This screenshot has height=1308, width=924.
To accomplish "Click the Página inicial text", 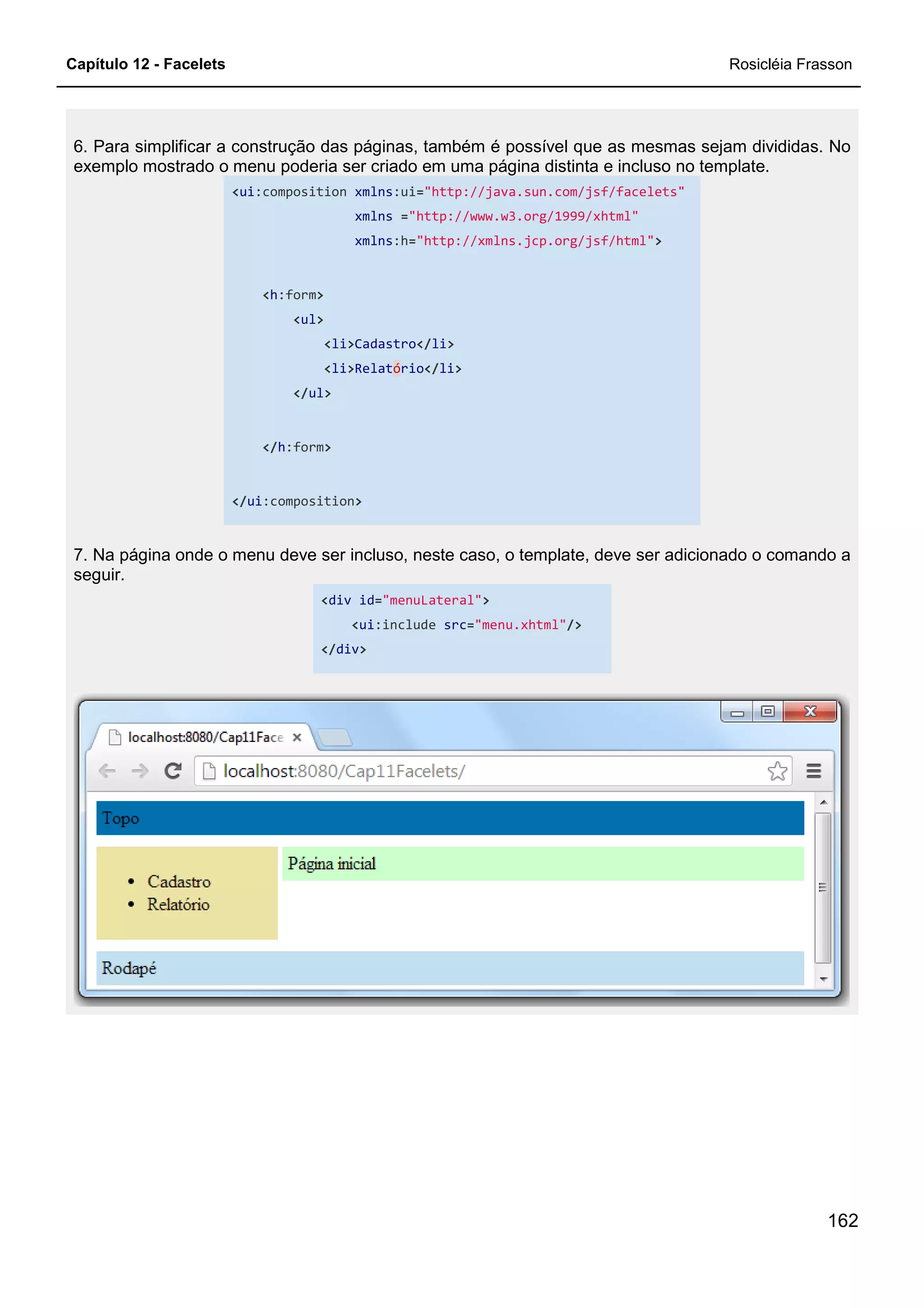I will coord(332,864).
